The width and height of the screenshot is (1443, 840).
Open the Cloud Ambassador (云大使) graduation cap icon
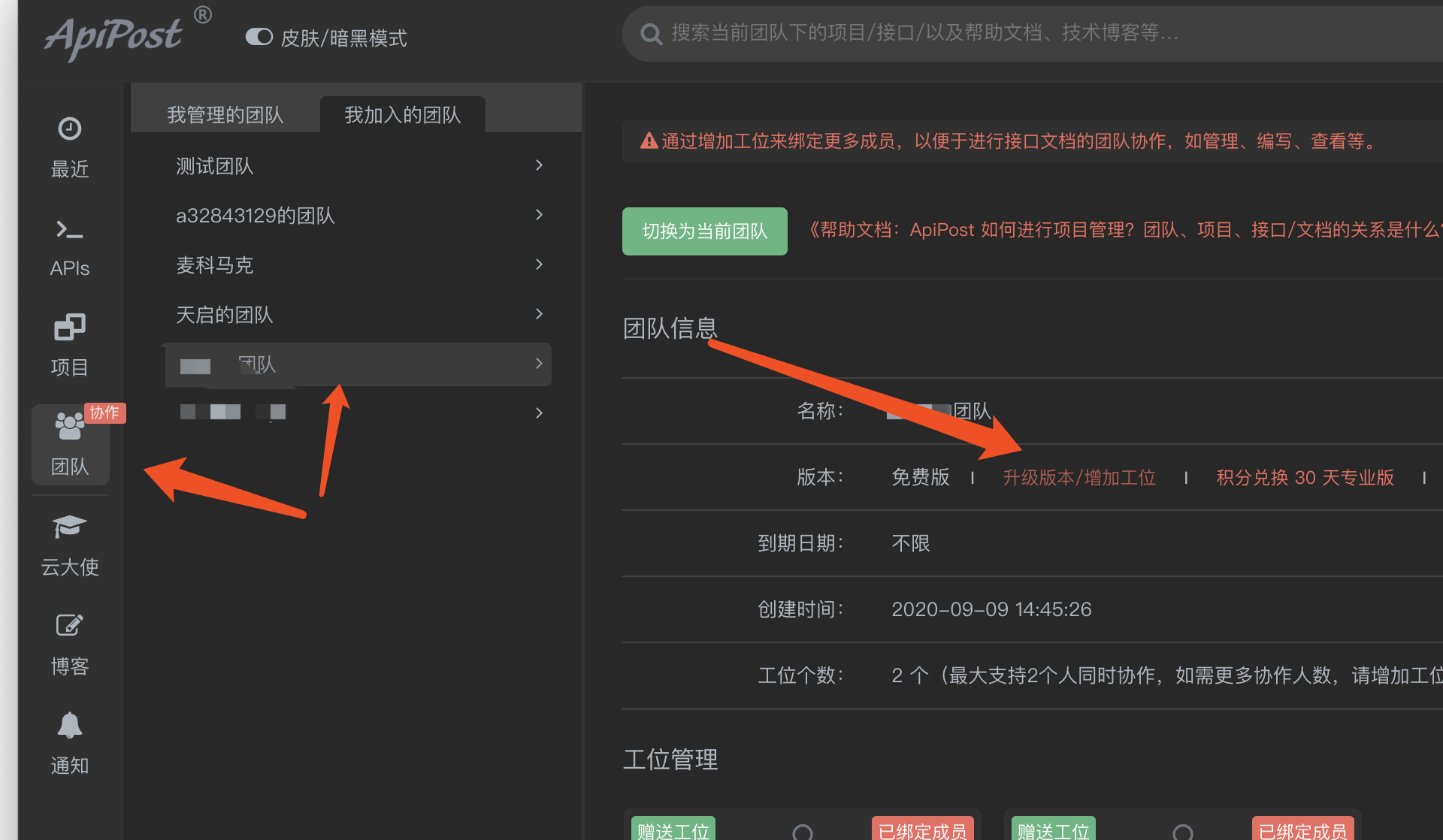(x=70, y=527)
